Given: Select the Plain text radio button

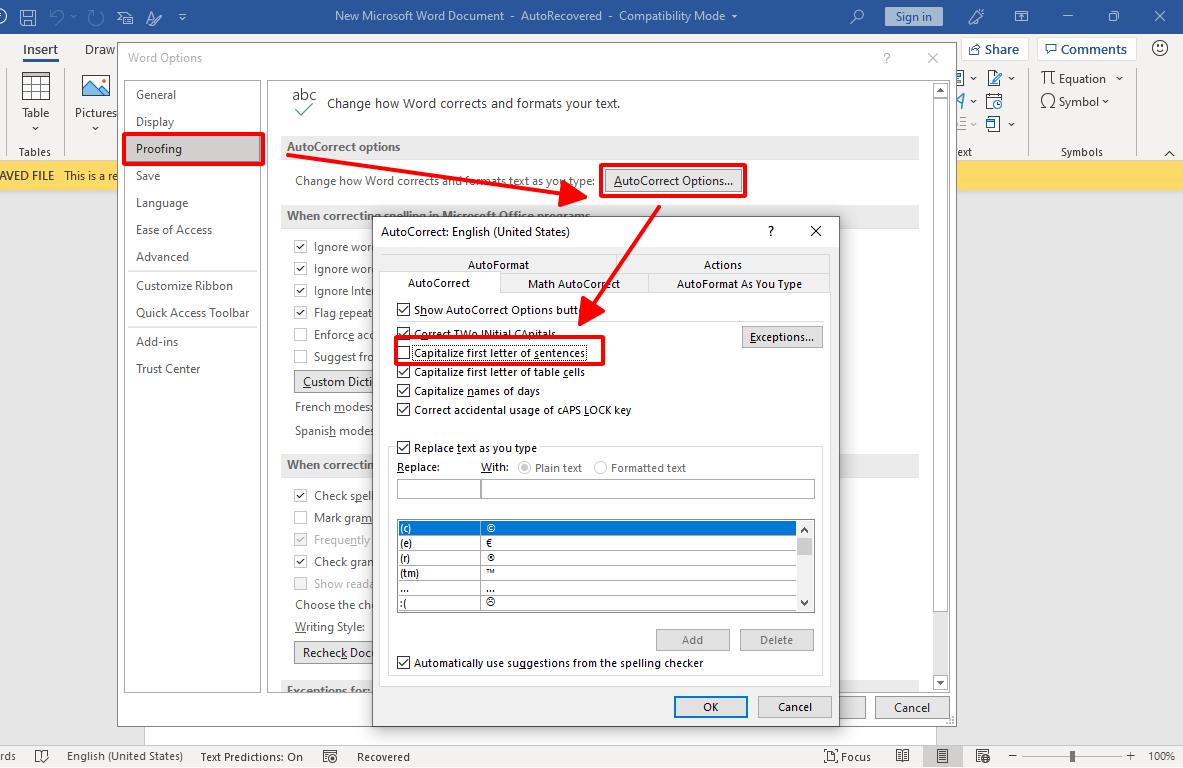Looking at the screenshot, I should click(x=524, y=468).
